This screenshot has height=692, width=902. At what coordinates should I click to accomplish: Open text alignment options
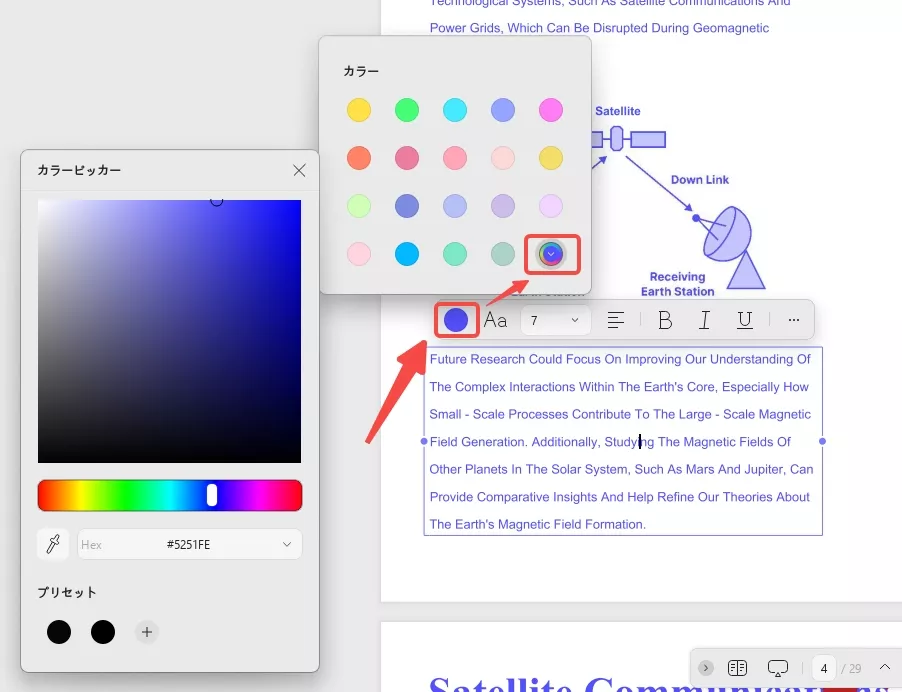(616, 320)
